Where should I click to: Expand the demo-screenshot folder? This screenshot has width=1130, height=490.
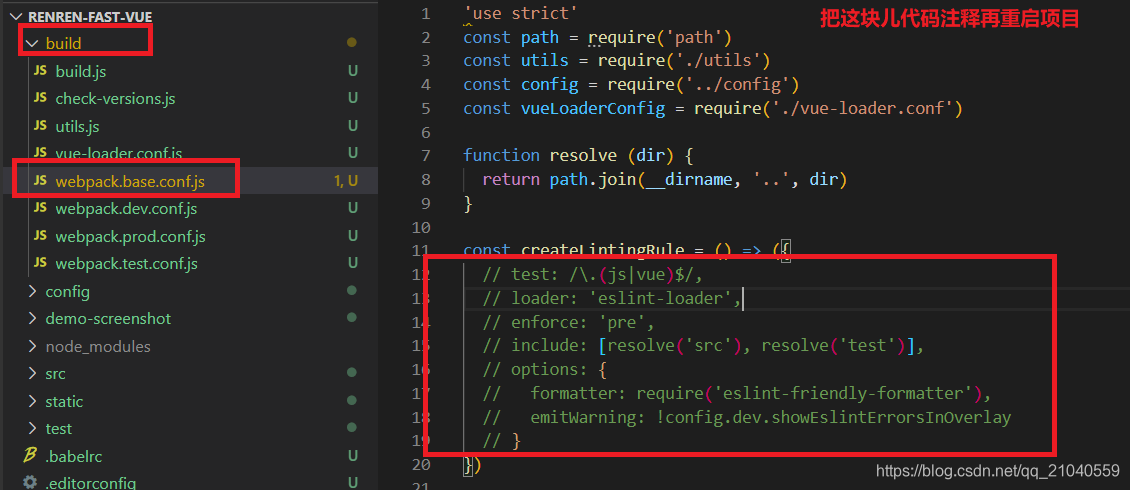32,318
